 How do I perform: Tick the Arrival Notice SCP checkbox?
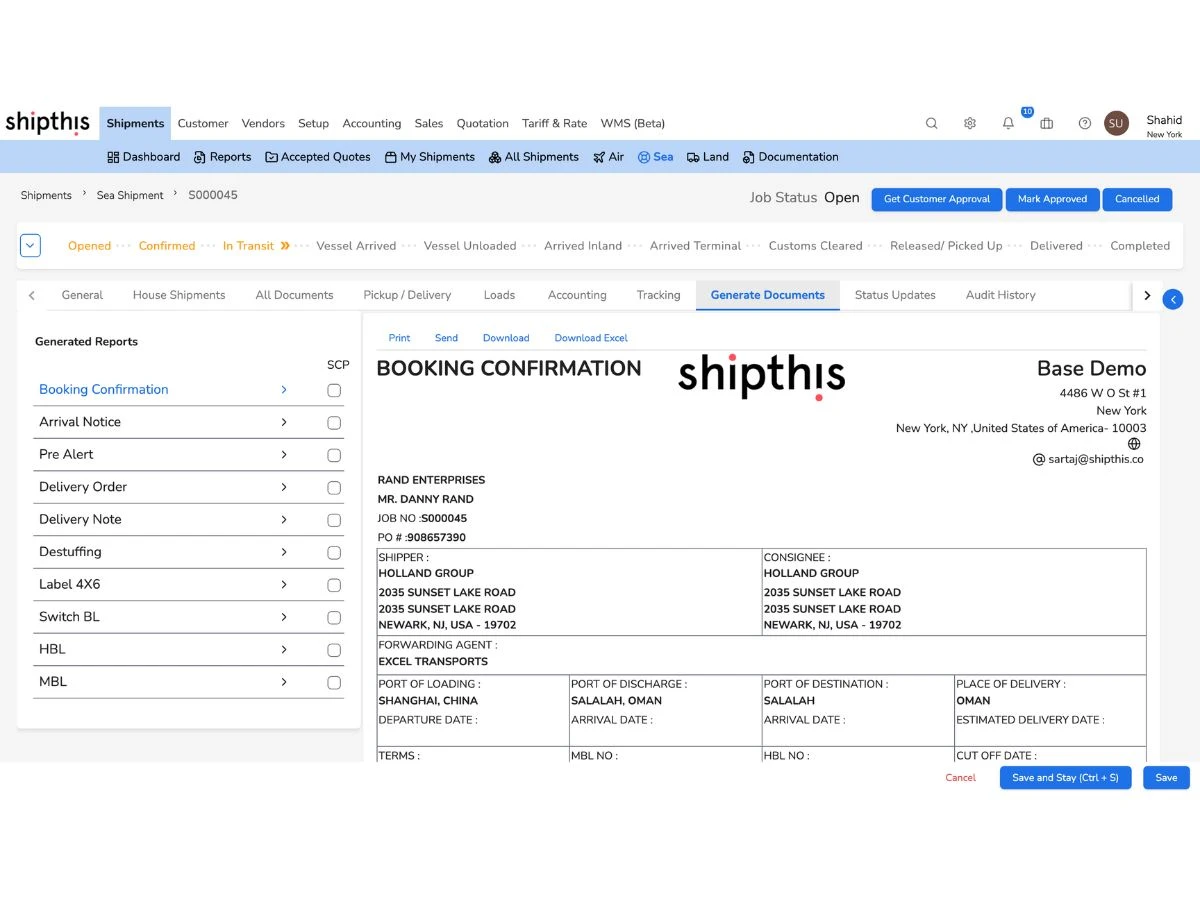[x=334, y=423]
